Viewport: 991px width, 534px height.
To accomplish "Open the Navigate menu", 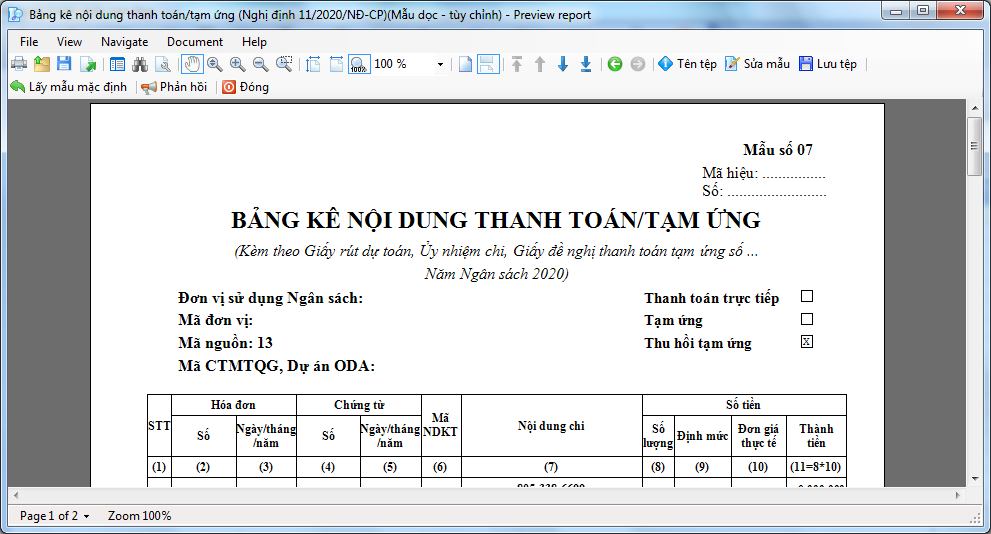I will (125, 42).
